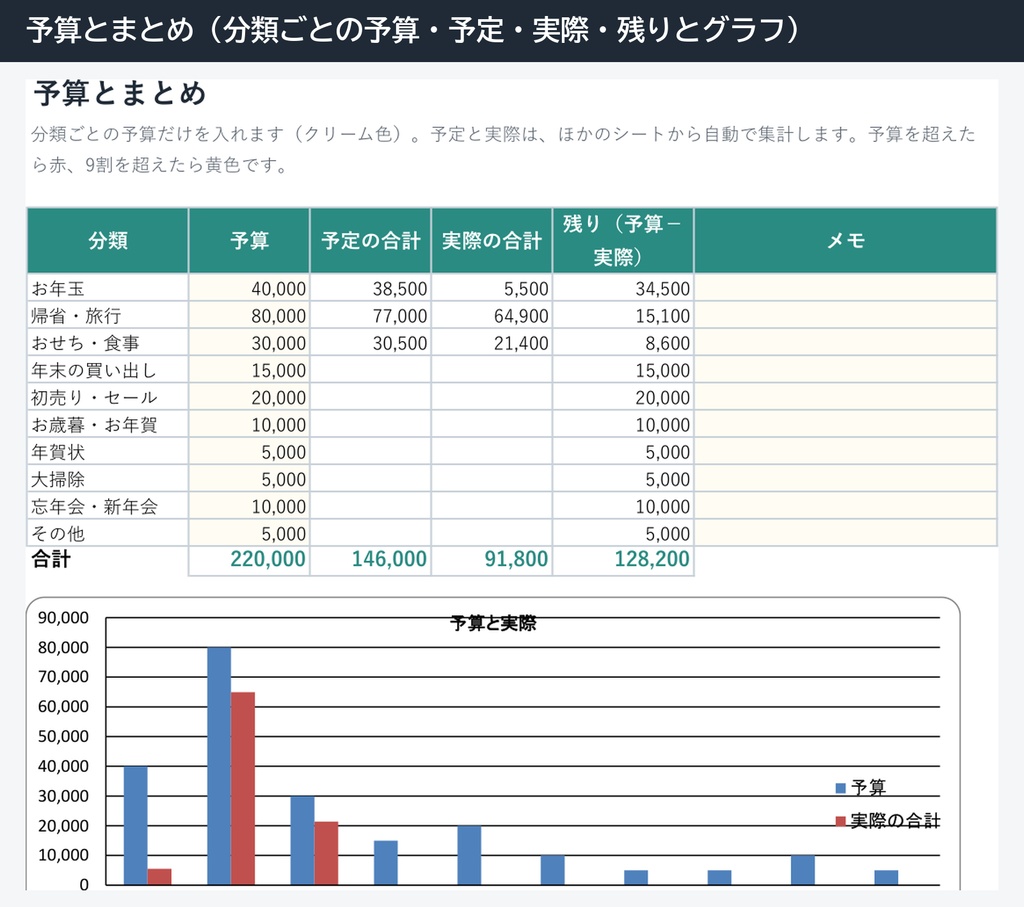Viewport: 1024px width, 907px height.
Task: Select the 分類 column header
Action: [x=108, y=240]
